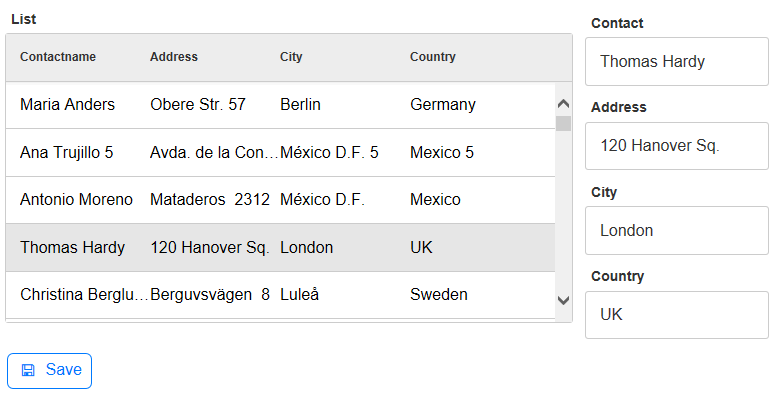The image size is (778, 400).
Task: Click the City column header
Action: coord(291,57)
